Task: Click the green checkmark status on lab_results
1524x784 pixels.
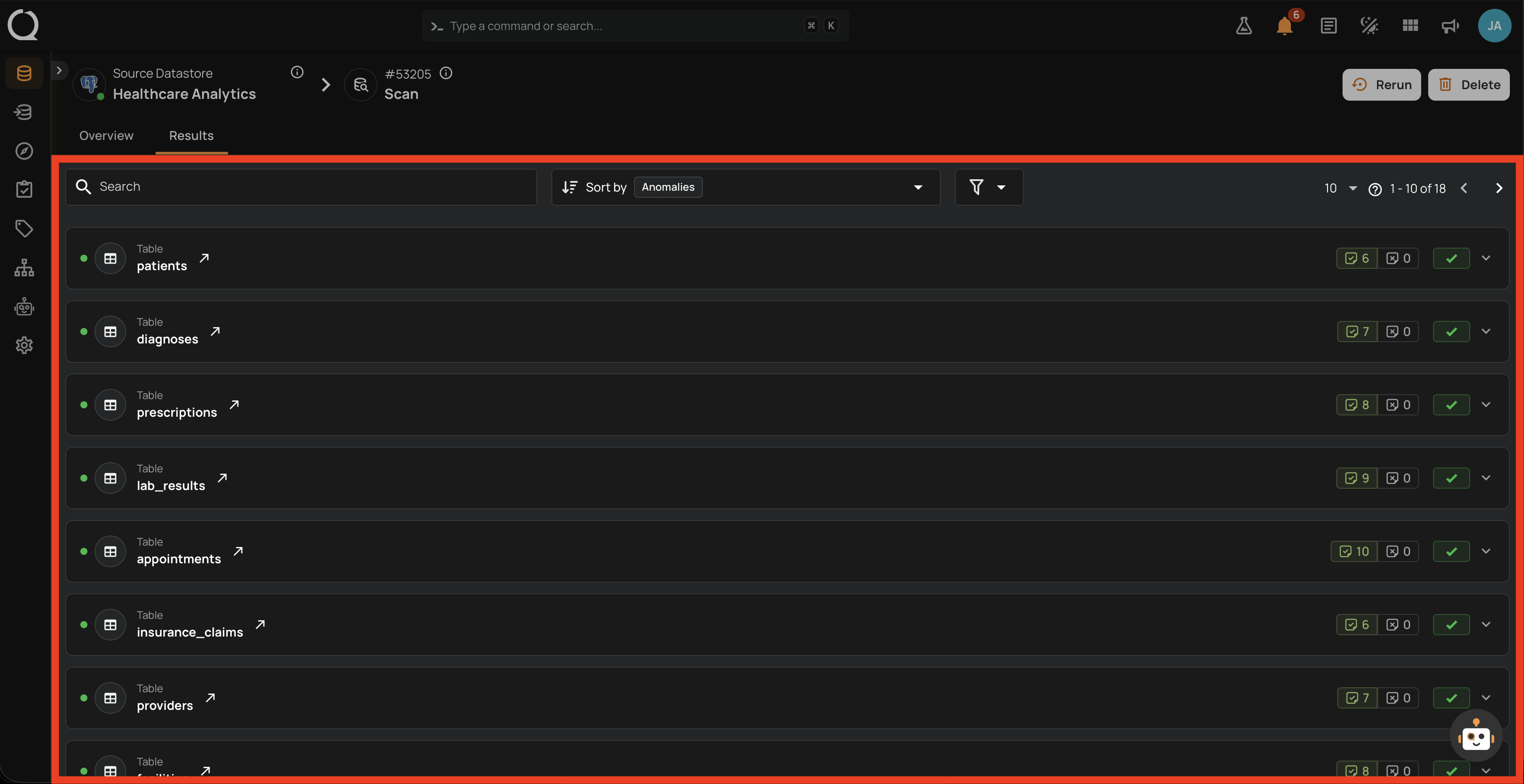Action: pyautogui.click(x=1451, y=478)
